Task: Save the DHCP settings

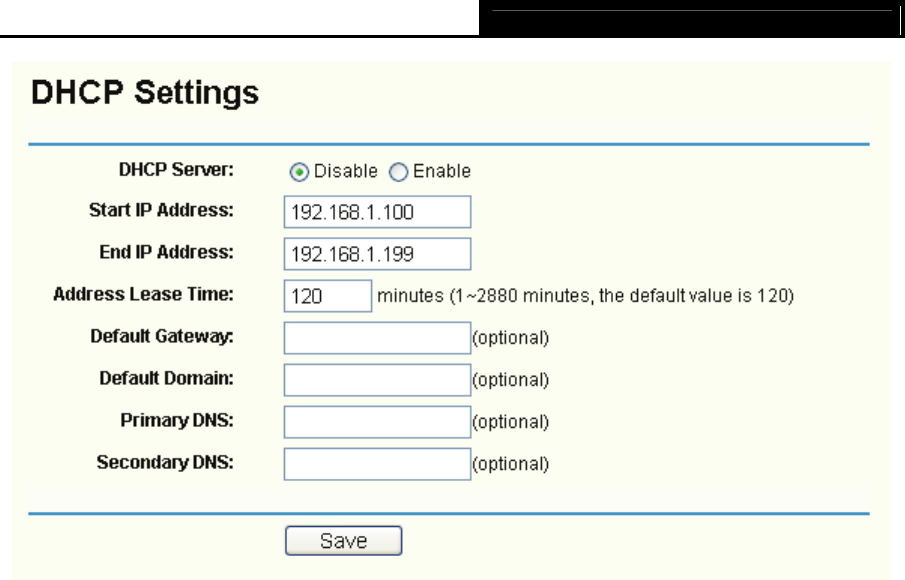Action: click(343, 541)
